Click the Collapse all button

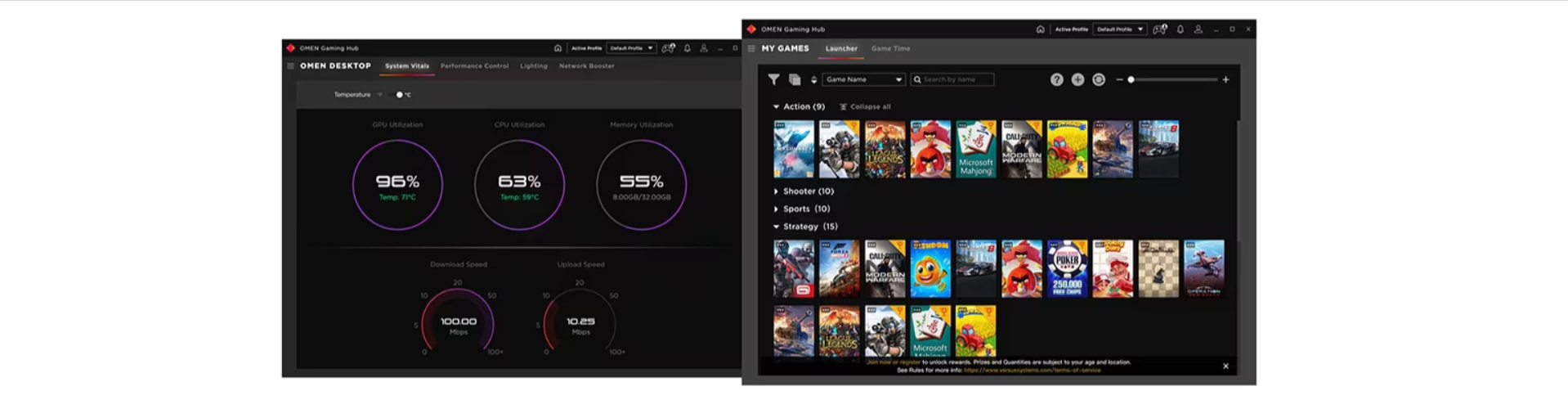point(866,107)
